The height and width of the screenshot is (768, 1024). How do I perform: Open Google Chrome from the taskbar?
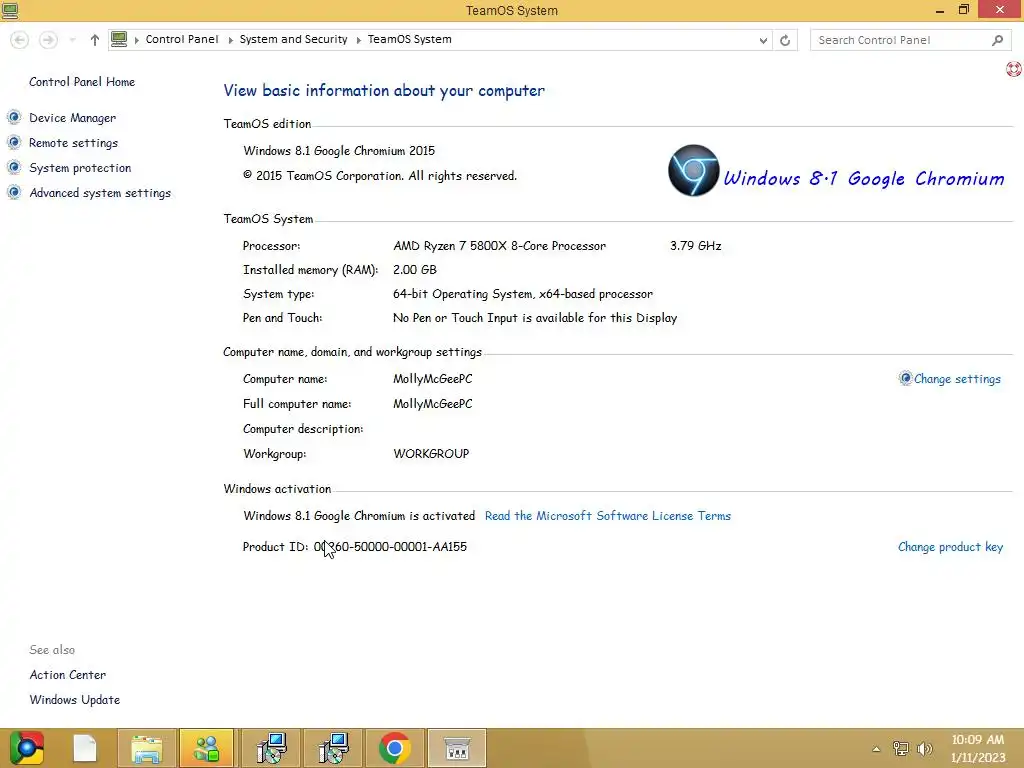click(394, 748)
